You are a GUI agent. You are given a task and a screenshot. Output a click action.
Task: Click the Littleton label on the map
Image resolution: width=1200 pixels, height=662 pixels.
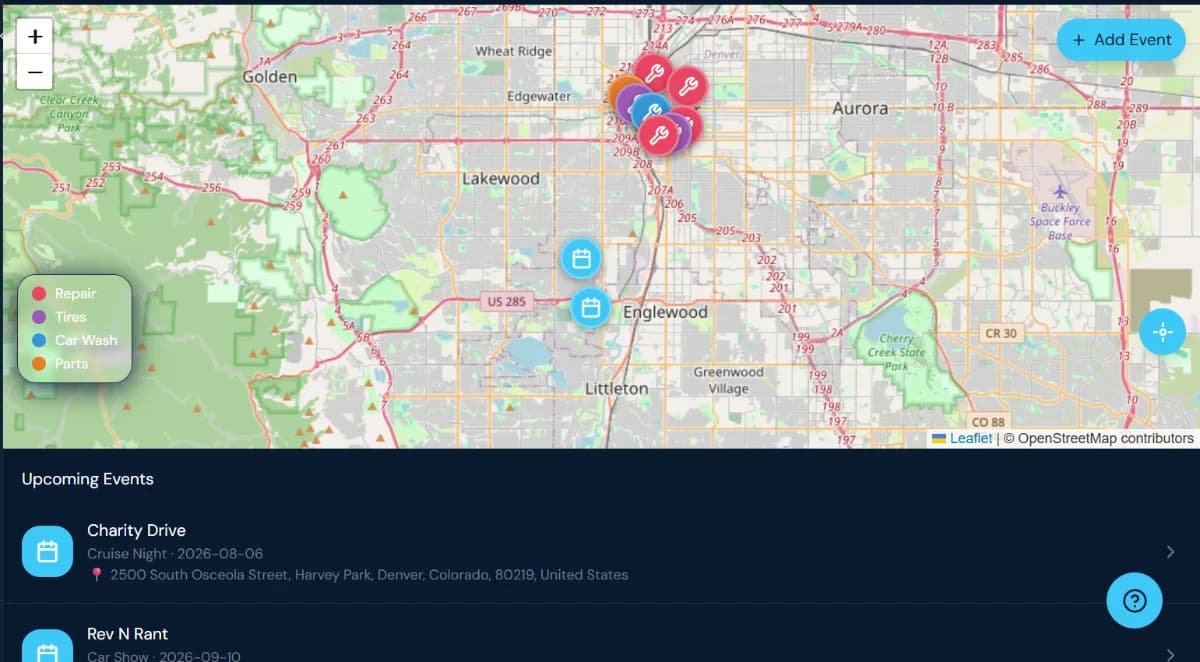coord(616,388)
